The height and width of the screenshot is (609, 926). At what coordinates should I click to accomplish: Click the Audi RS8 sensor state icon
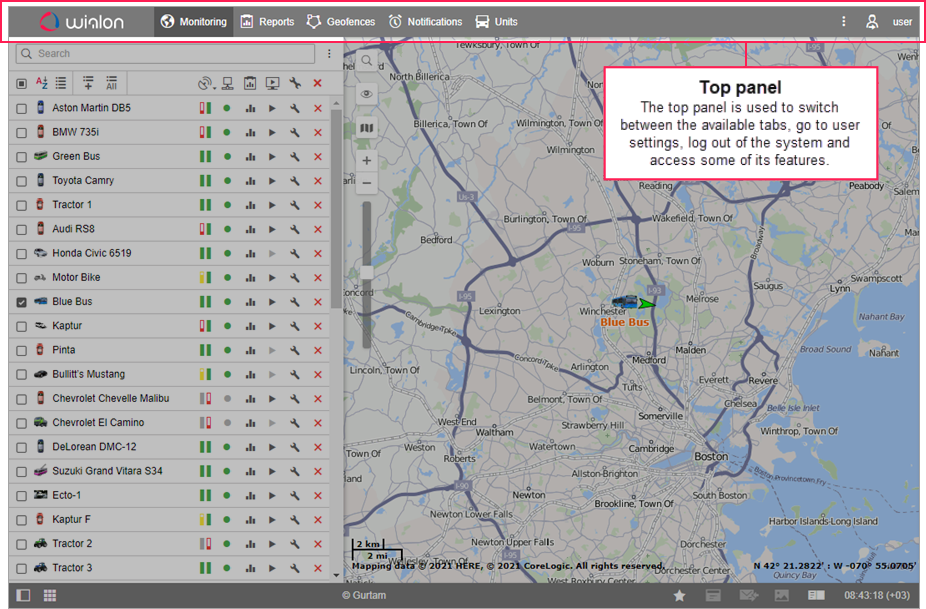point(205,229)
